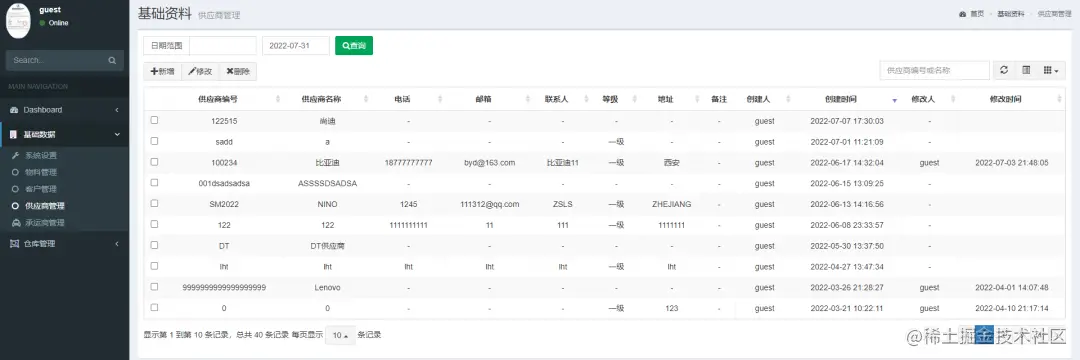Screen dimensions: 1080x360
Task: Select checkbox for row 001dsadsadsa
Action: click(154, 182)
